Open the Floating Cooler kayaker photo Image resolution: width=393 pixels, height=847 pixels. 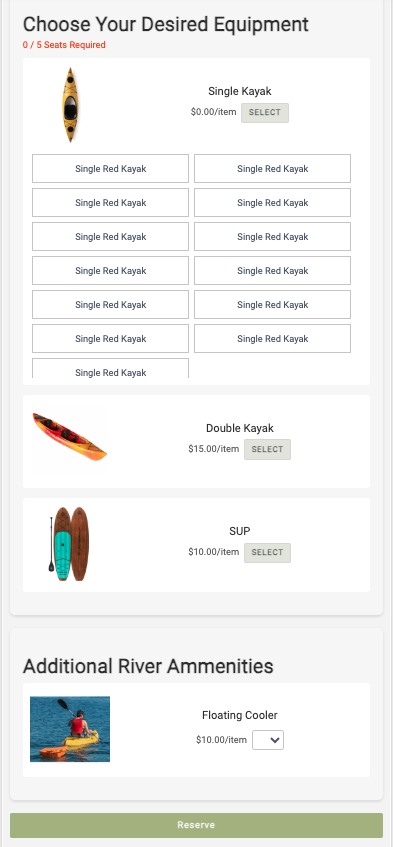[70, 729]
